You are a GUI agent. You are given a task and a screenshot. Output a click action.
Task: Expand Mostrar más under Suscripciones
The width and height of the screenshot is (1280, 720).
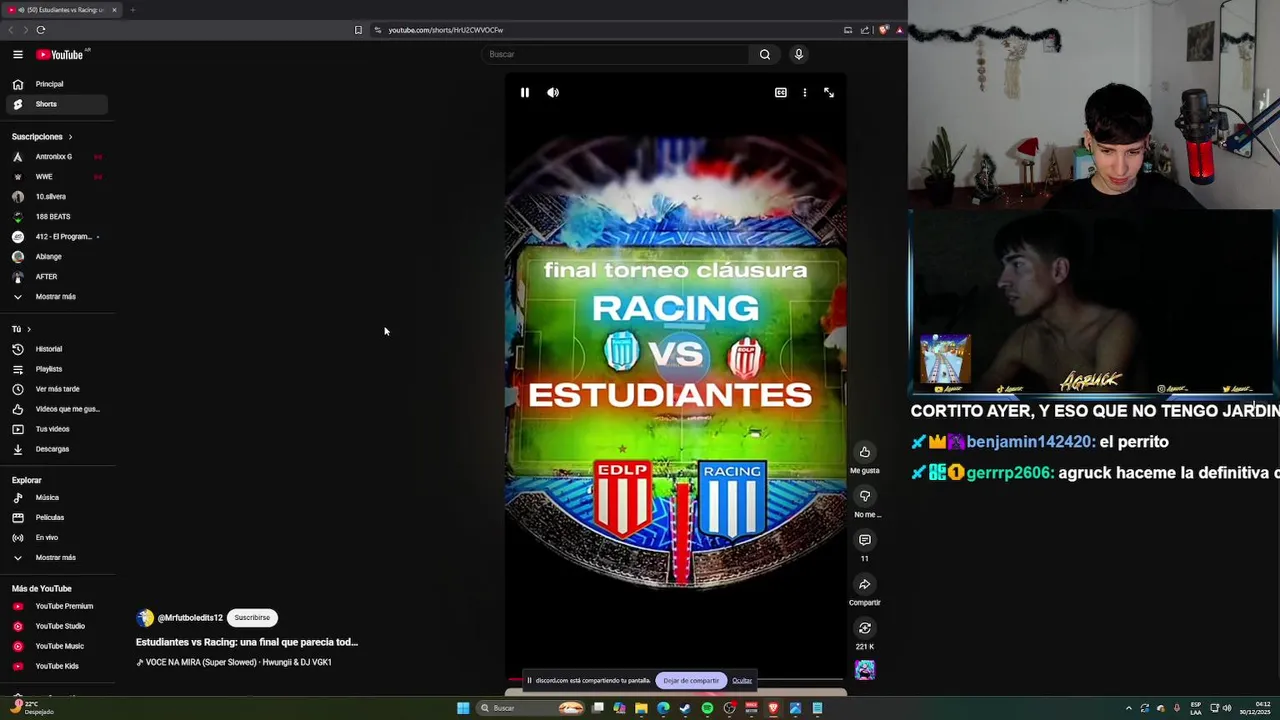point(56,297)
